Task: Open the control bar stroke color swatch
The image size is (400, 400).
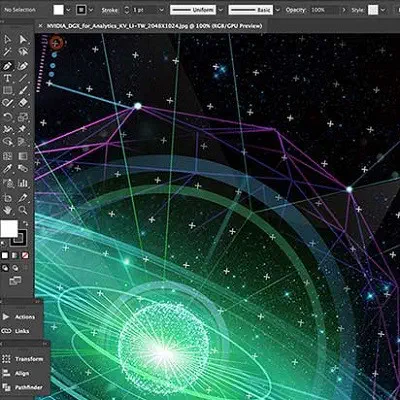Action: (81, 10)
